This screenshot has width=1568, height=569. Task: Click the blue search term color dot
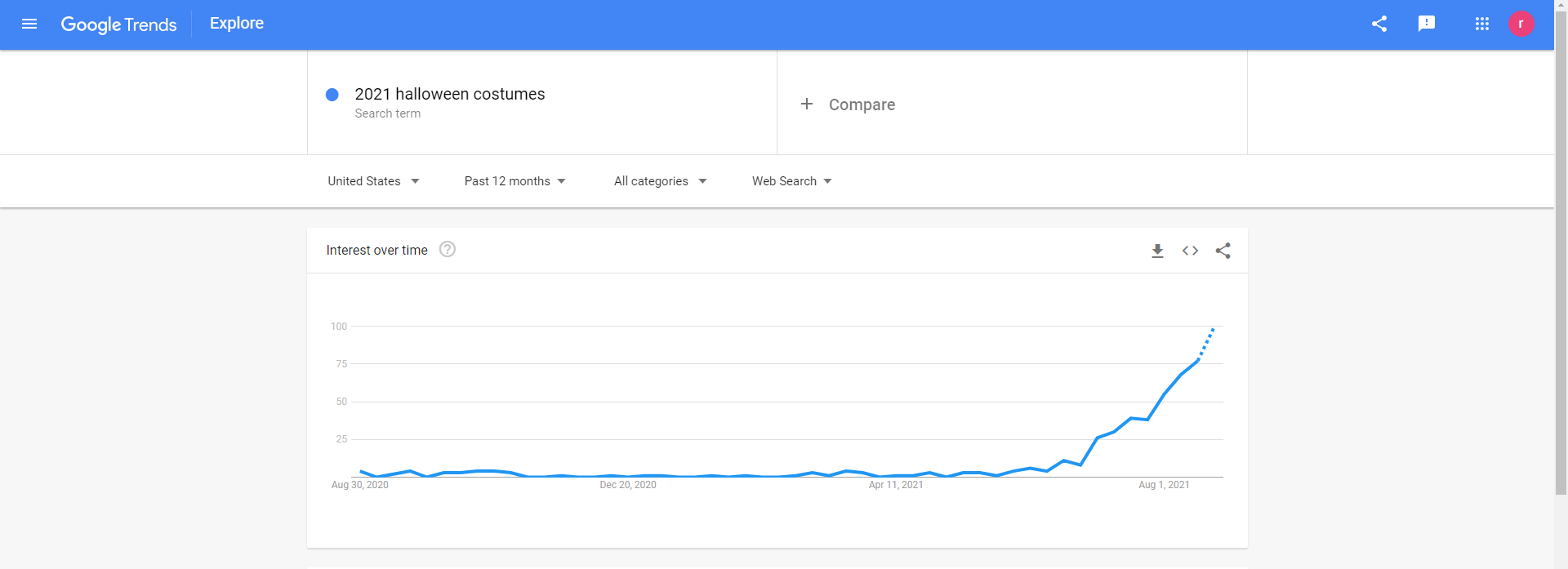(332, 95)
